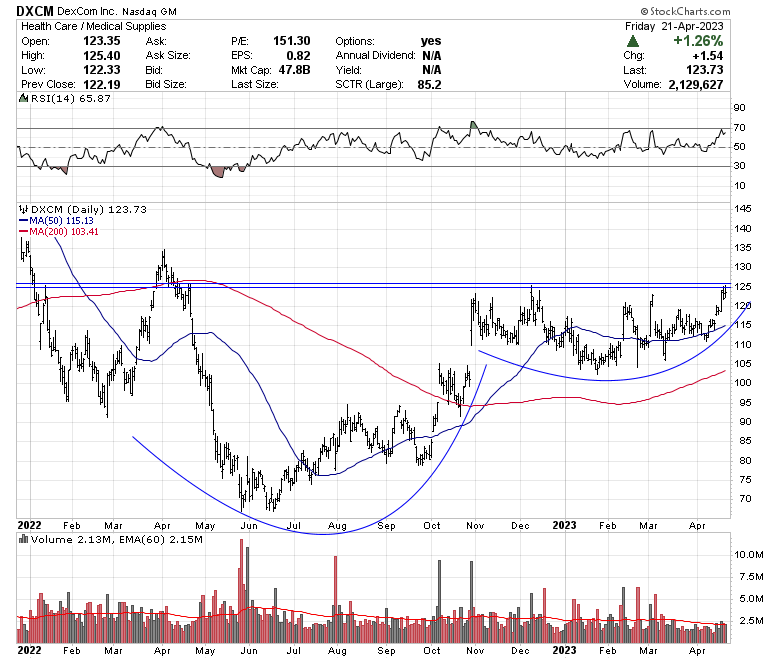Click the RSI(14) indicator icon
Image resolution: width=780 pixels, height=659 pixels.
23,98
